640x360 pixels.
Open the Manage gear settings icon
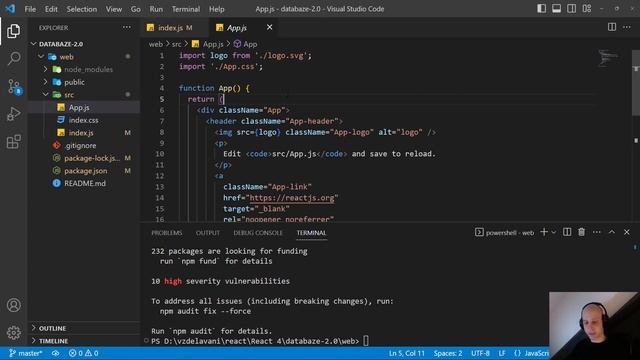click(x=13, y=333)
